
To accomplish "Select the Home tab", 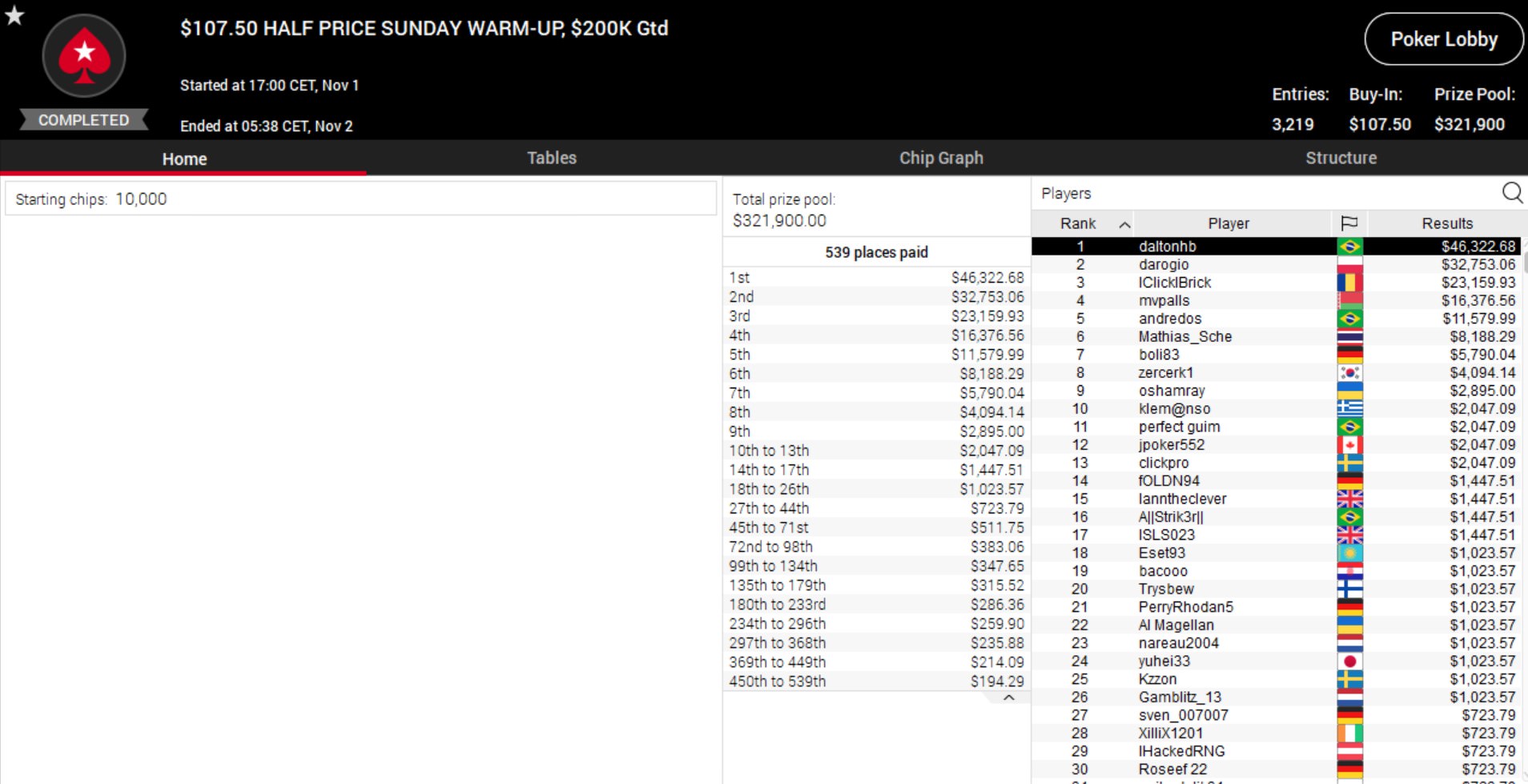I will point(184,159).
